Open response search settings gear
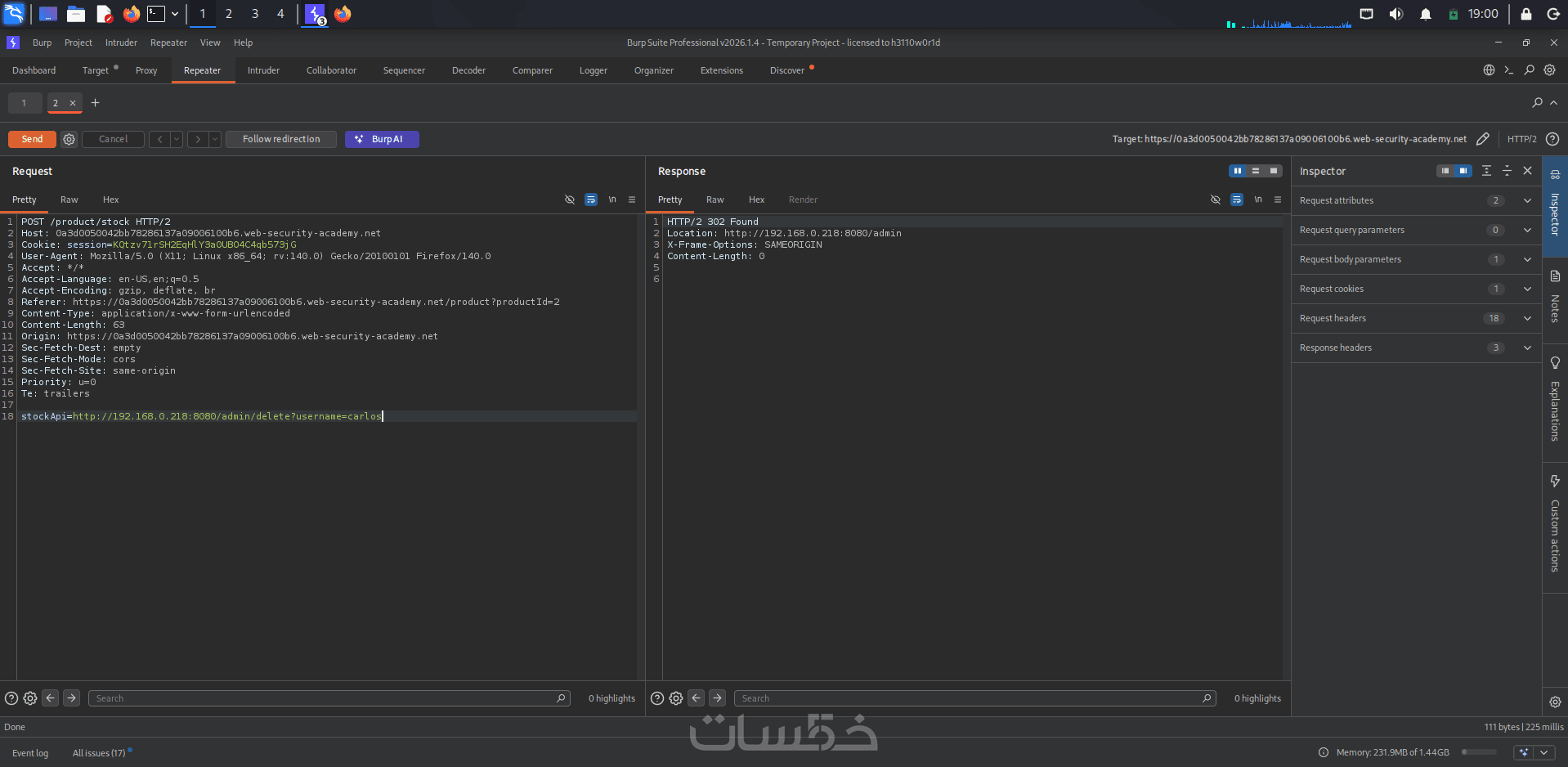 click(676, 698)
